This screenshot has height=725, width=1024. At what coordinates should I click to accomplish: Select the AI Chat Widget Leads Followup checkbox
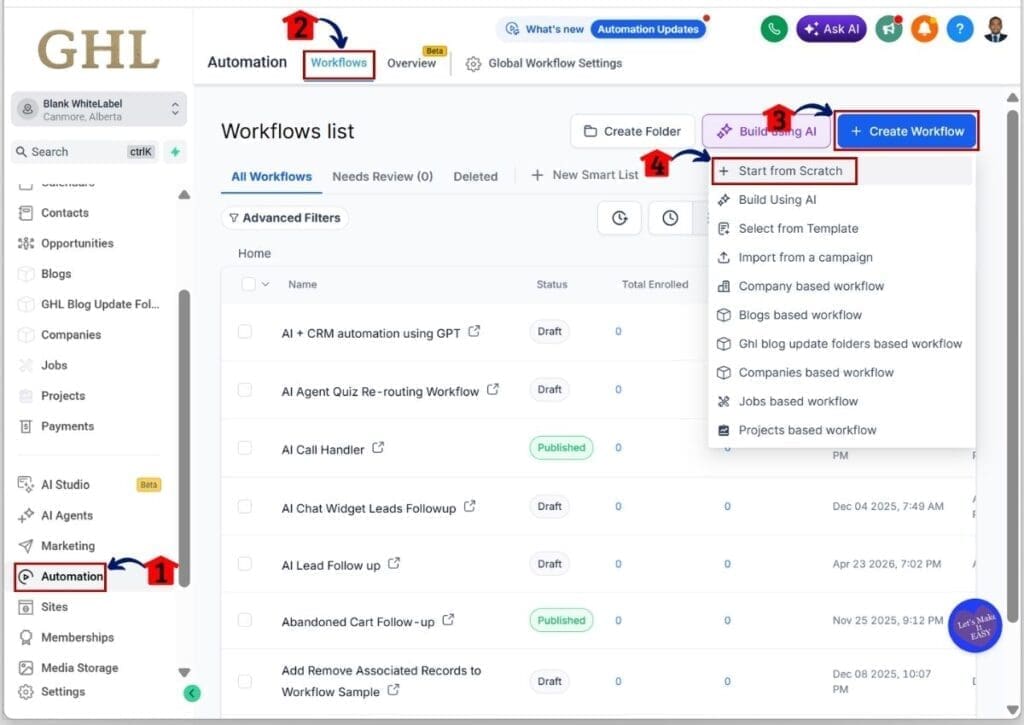(245, 506)
